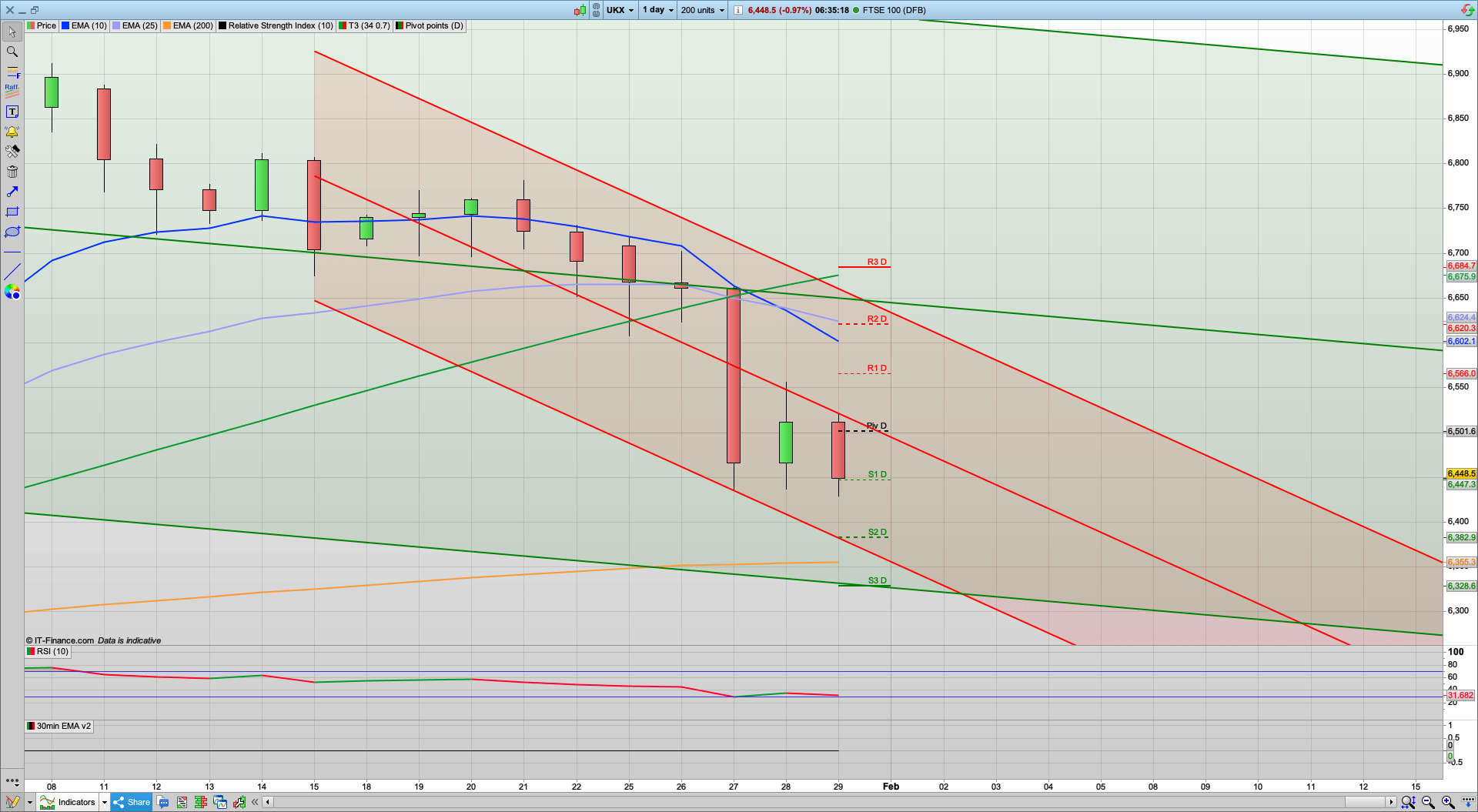Select the text annotation tool
Screen dimensions: 1478x812
pos(12,111)
